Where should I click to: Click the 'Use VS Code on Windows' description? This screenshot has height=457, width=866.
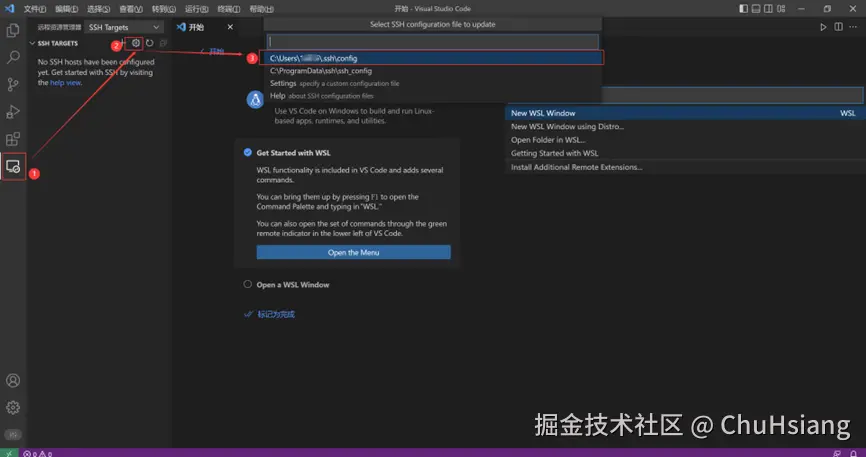pyautogui.click(x=355, y=115)
